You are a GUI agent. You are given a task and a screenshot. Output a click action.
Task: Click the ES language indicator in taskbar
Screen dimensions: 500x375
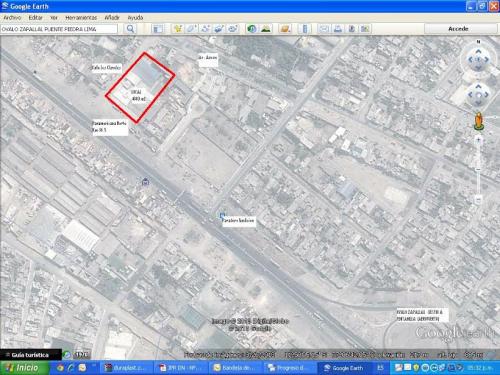(380, 368)
